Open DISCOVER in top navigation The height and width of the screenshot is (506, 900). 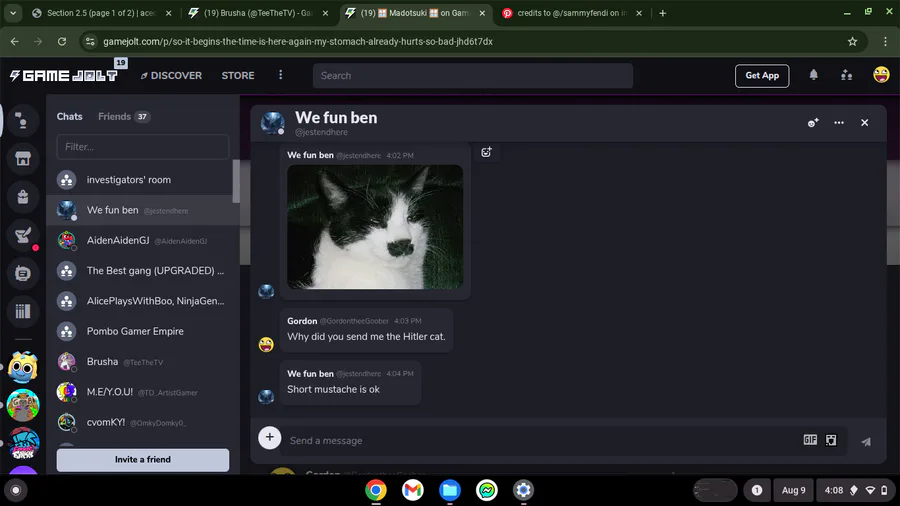(171, 76)
